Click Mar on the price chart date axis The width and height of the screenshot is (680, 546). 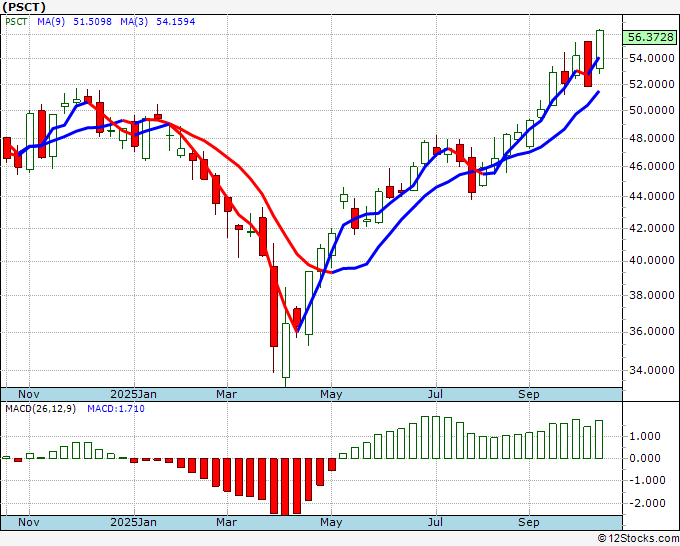tap(226, 394)
